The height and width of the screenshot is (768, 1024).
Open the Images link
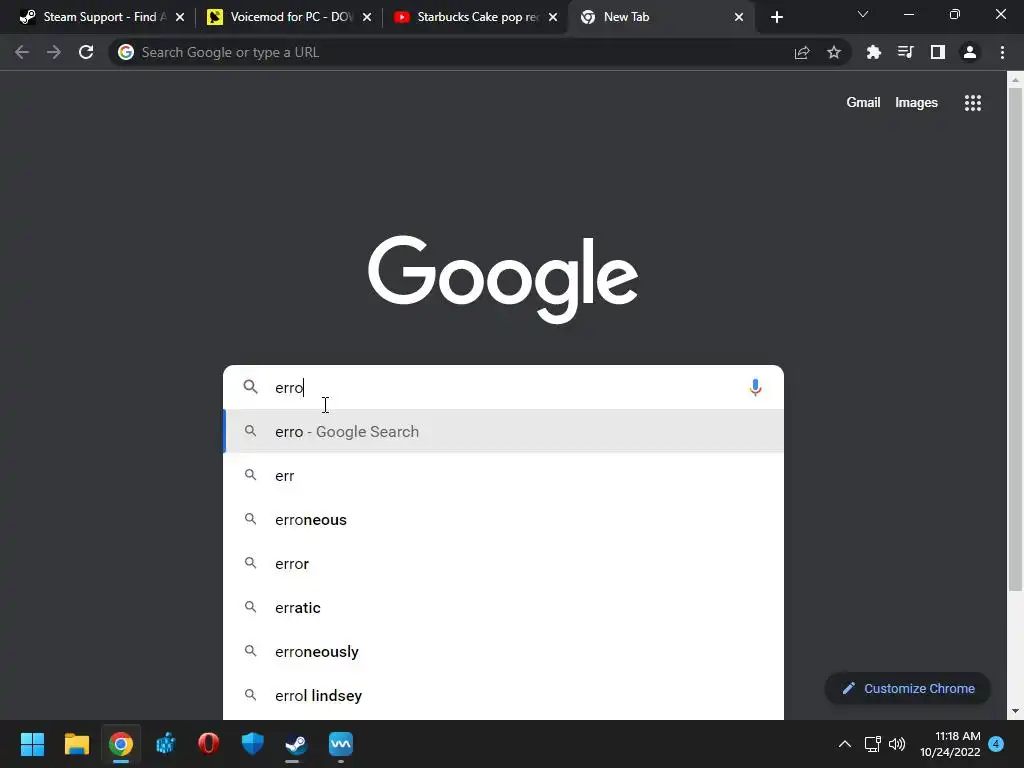[x=916, y=103]
